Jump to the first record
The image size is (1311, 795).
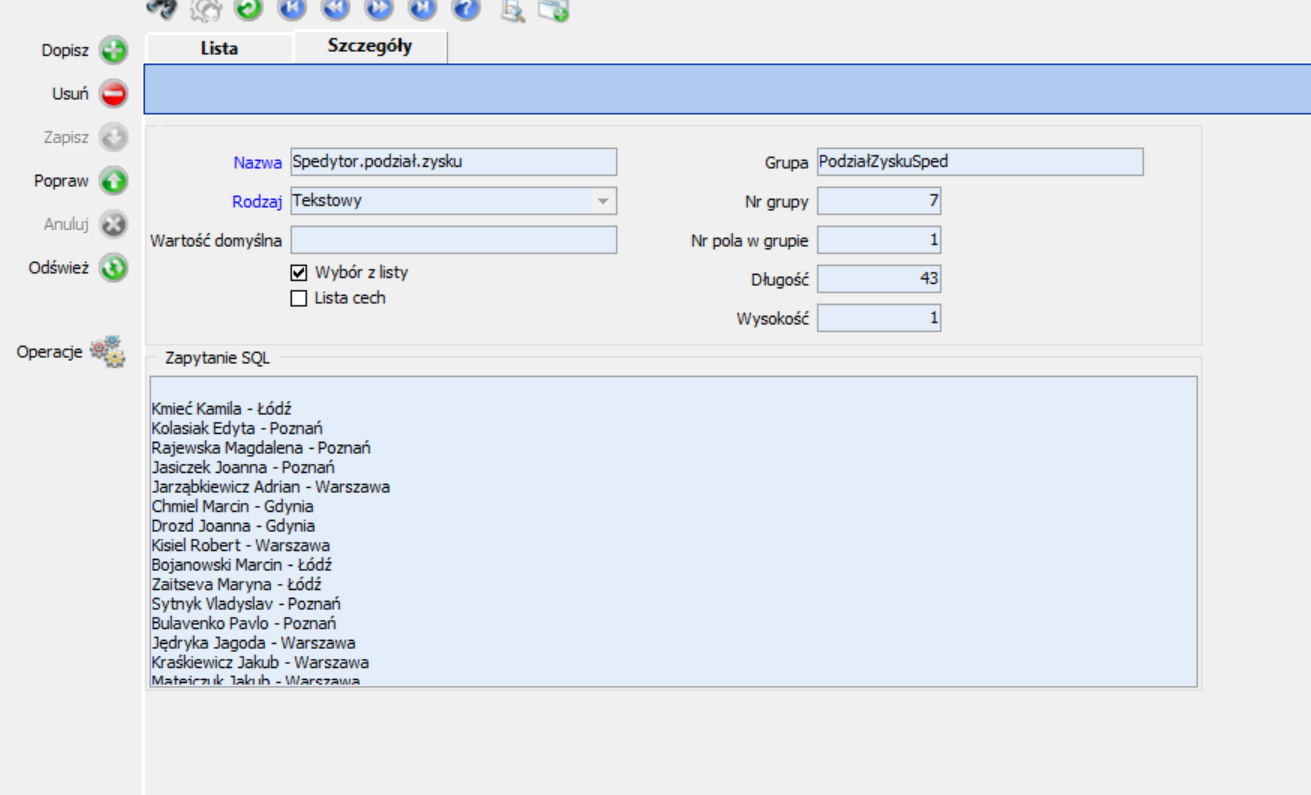[x=292, y=9]
